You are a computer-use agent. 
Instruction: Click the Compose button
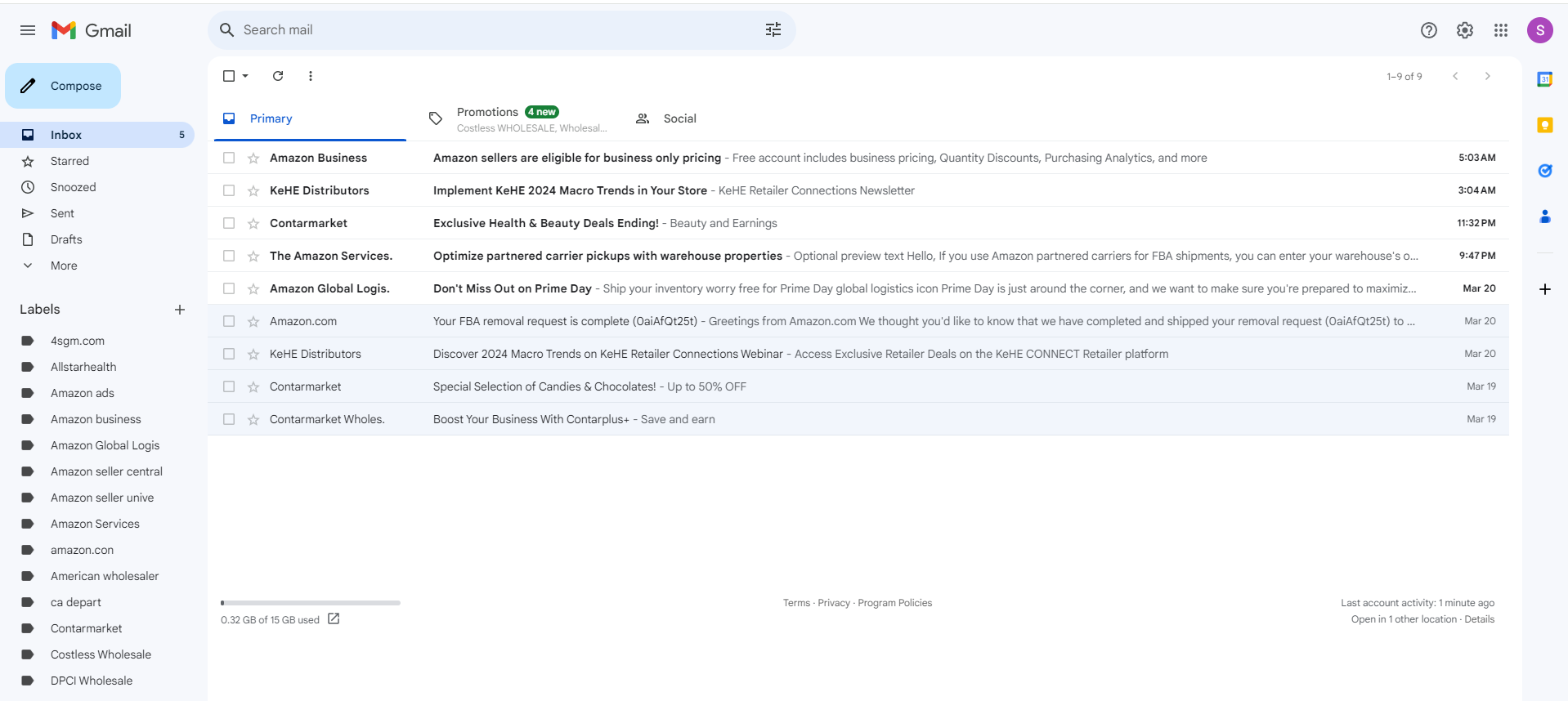[x=63, y=86]
